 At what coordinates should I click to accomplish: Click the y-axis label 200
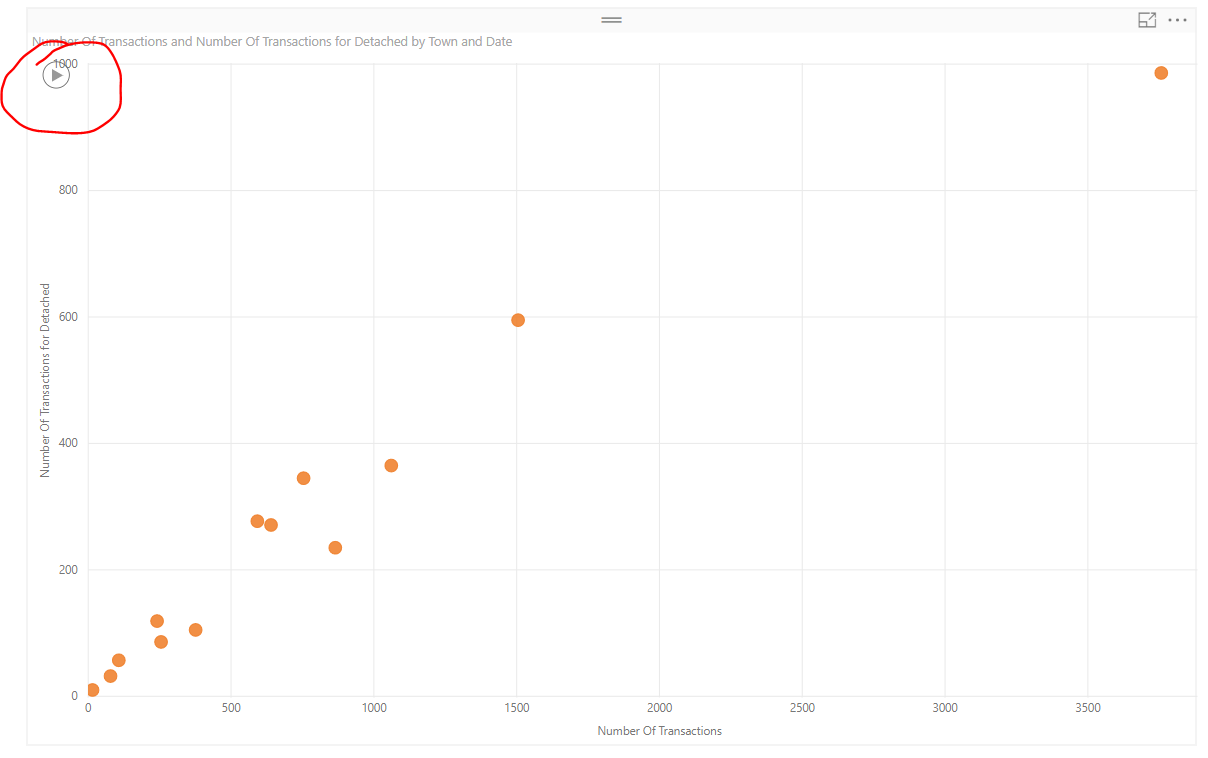click(68, 570)
